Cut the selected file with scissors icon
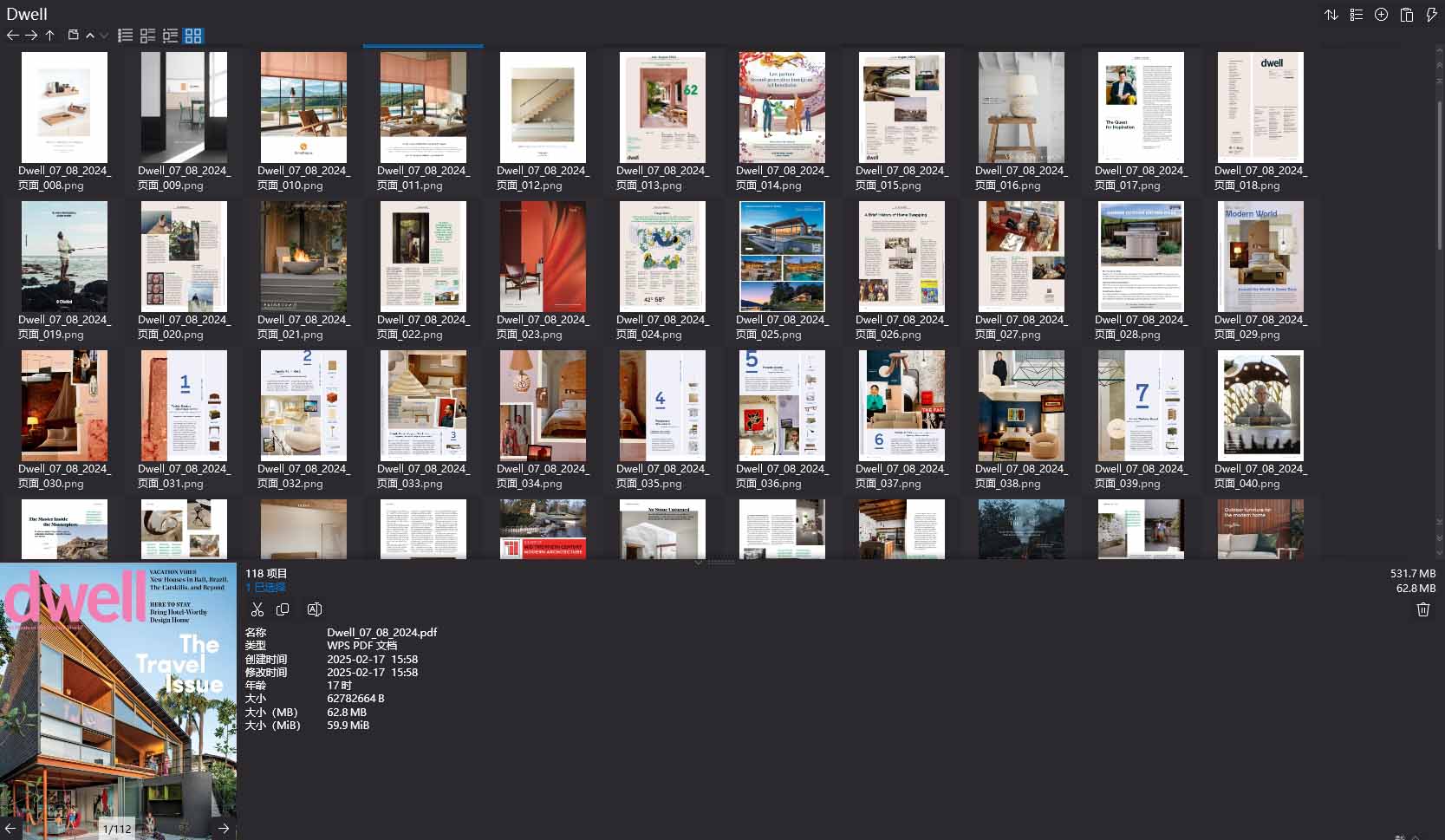Viewport: 1445px width, 840px height. [x=257, y=609]
